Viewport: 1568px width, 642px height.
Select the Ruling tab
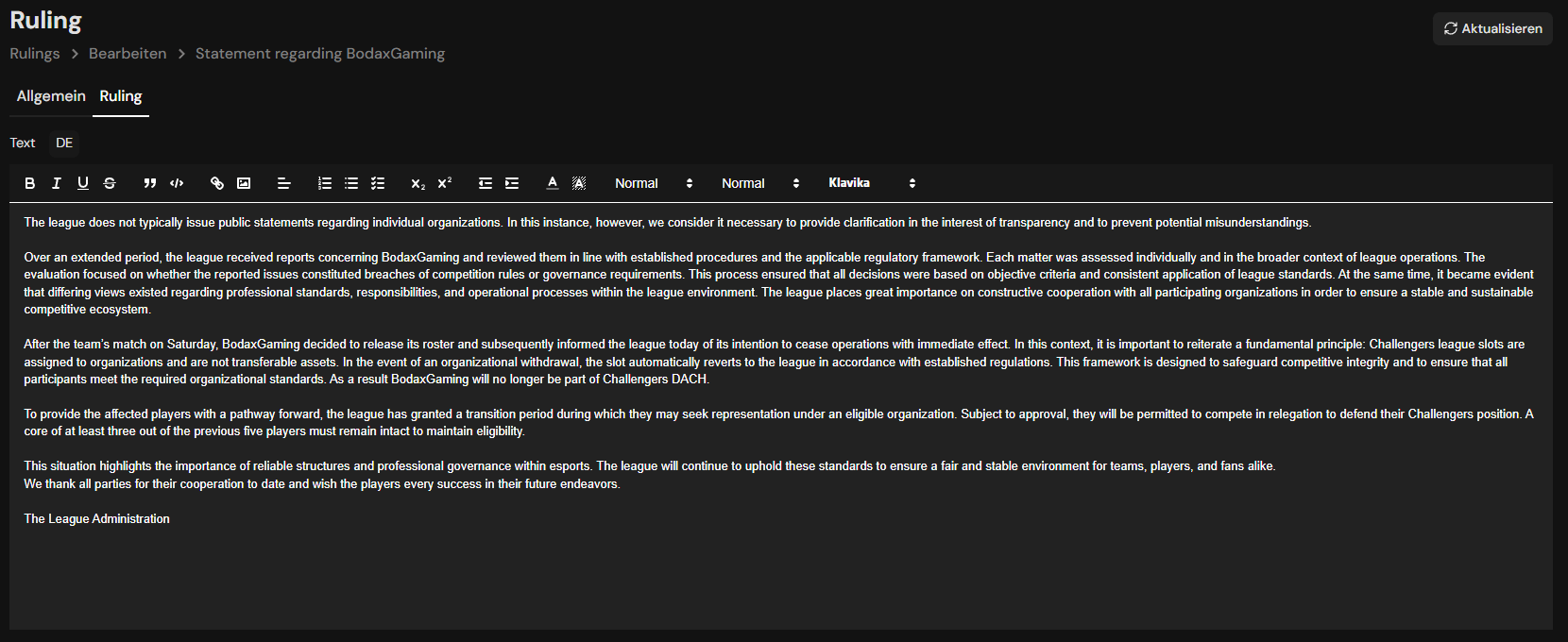coord(121,96)
